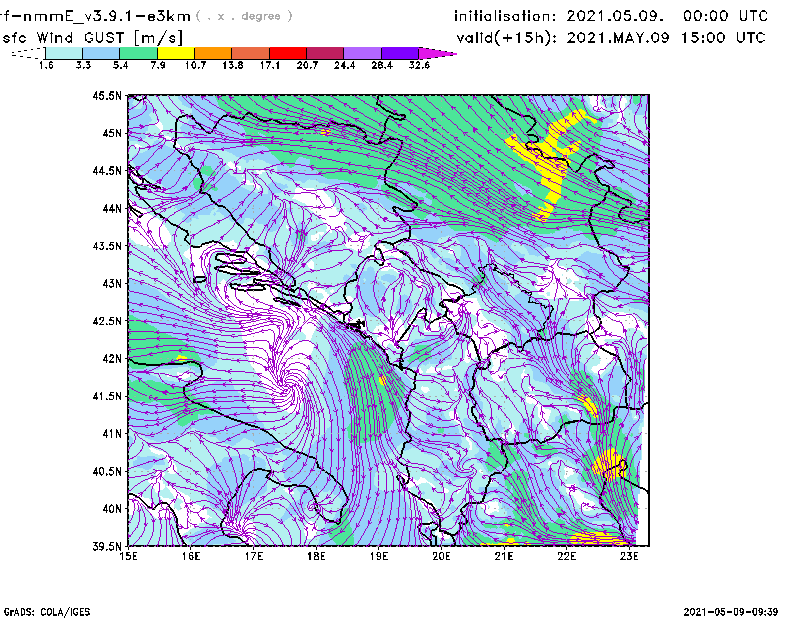Click the 'GrADS: COLA/IGES' credit text
This screenshot has height=618, width=800.
[47, 612]
